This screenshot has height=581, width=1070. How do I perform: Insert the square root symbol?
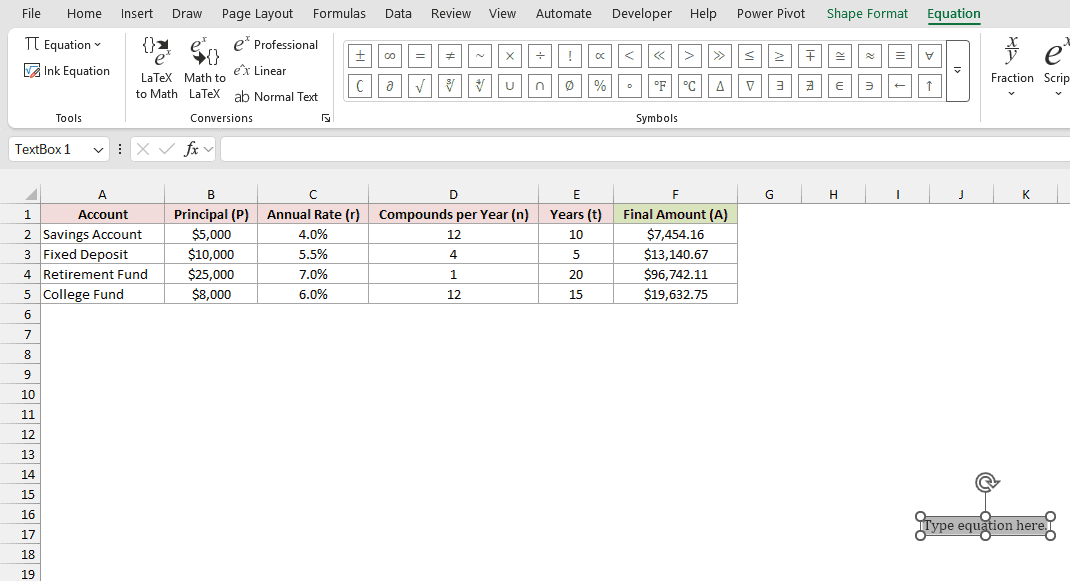420,86
